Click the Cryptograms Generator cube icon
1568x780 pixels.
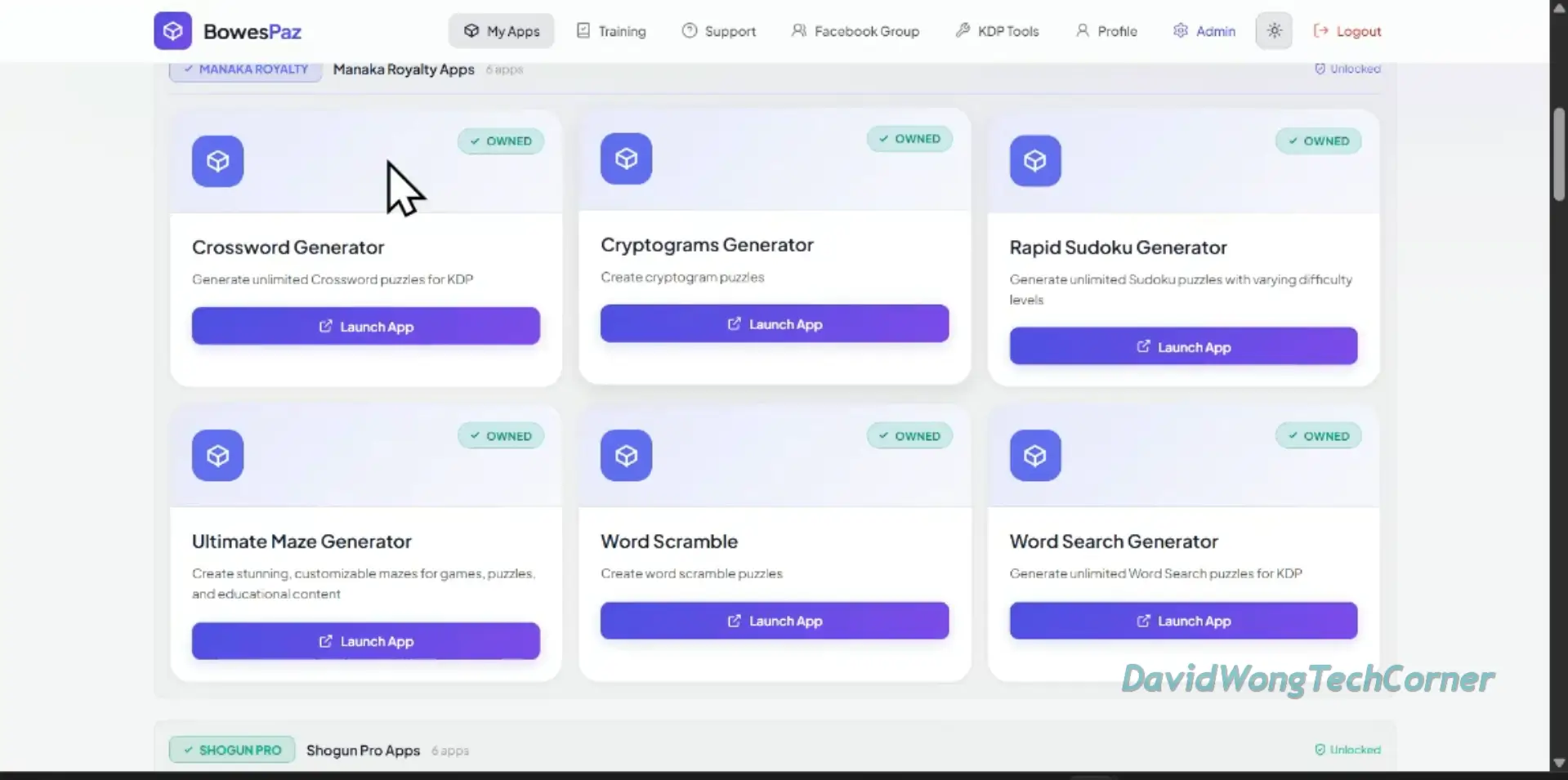point(626,158)
